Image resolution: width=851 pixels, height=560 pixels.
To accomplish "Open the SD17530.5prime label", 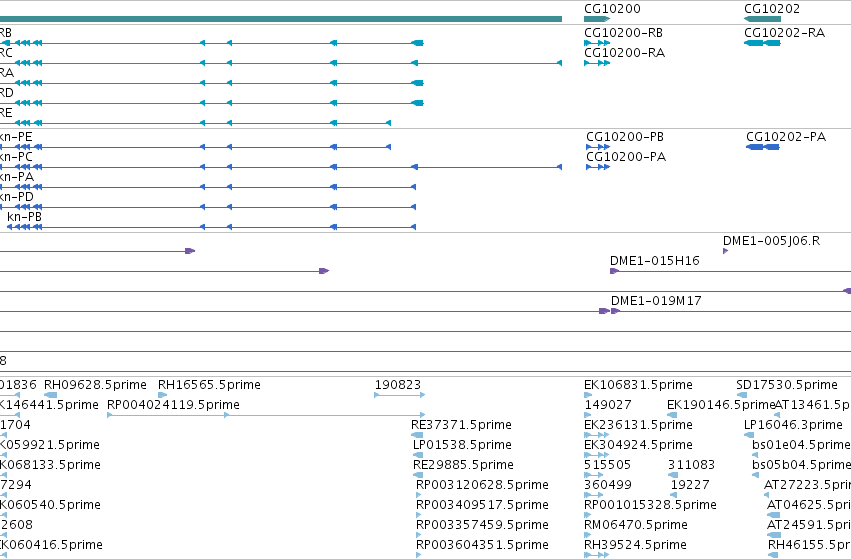I will 786,385.
